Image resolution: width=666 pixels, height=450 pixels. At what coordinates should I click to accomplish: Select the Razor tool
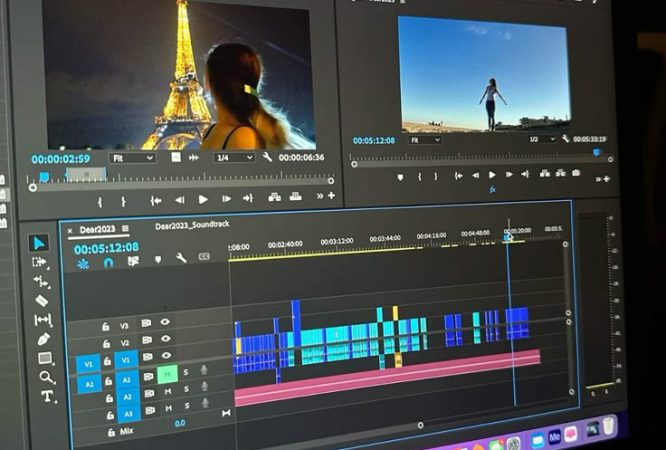click(x=41, y=300)
